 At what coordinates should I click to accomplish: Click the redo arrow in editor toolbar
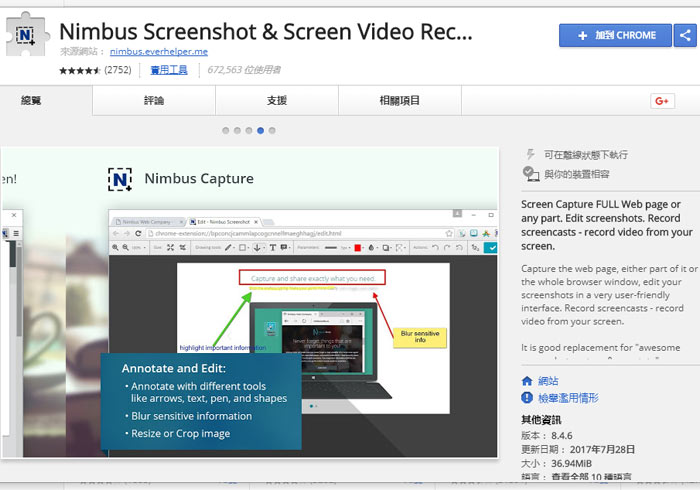447,247
